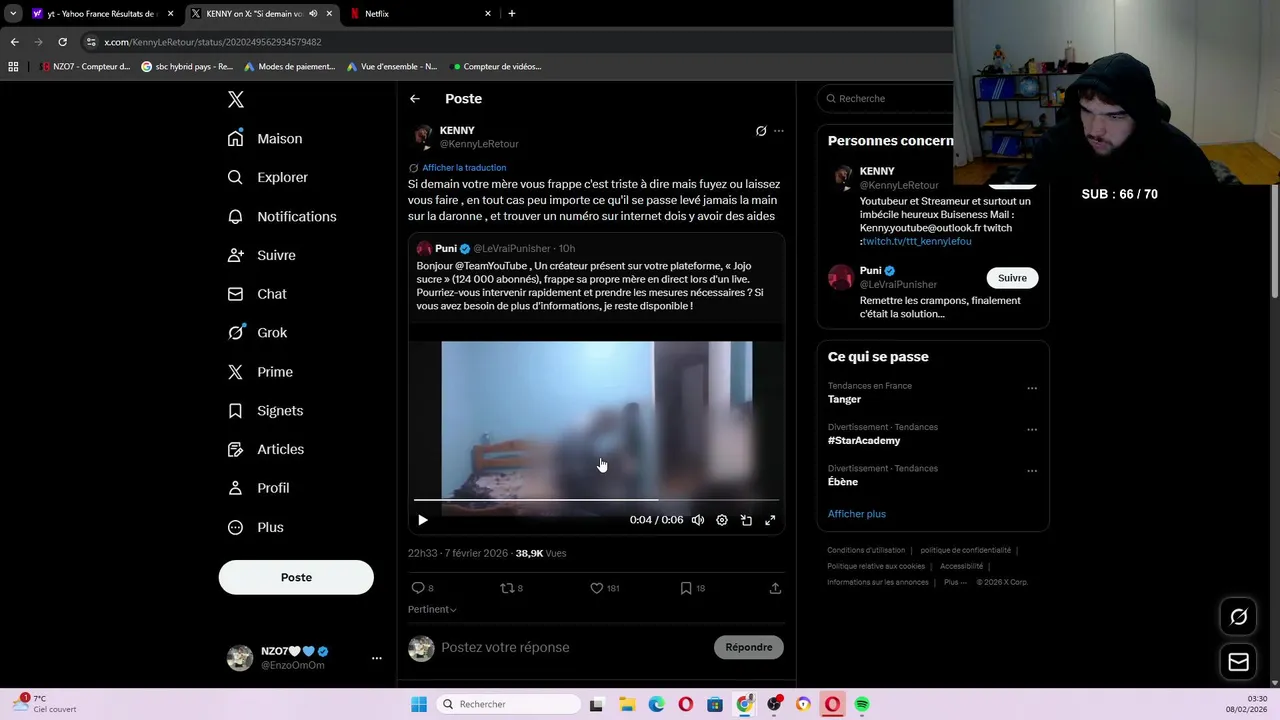Like the post with 181 likes

[597, 588]
